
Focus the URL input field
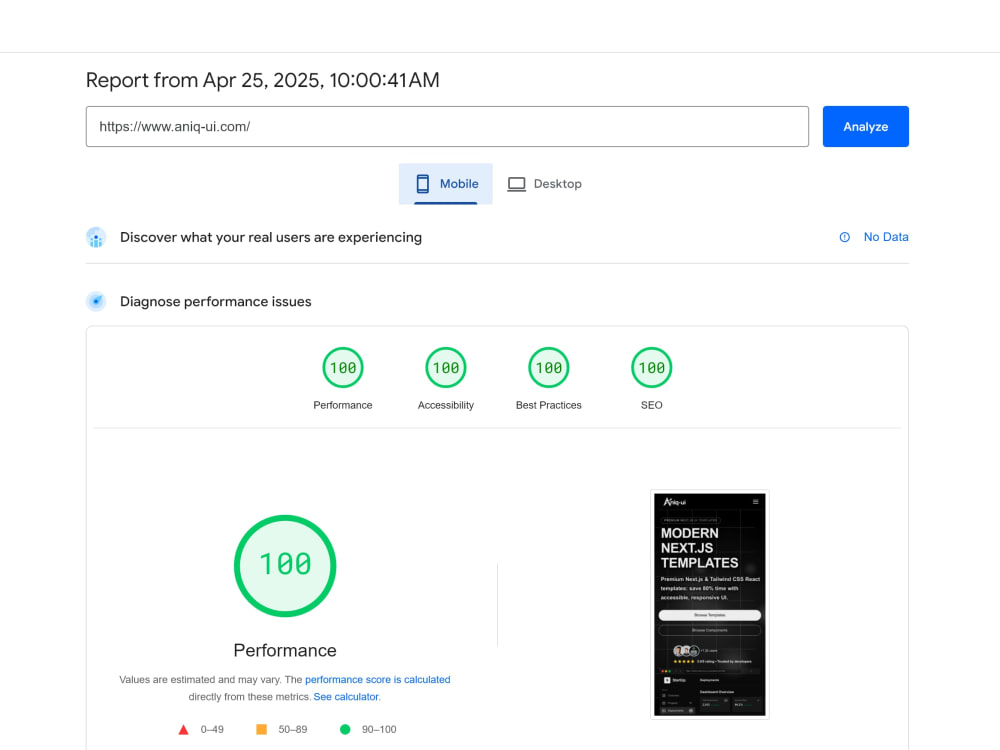pyautogui.click(x=447, y=126)
